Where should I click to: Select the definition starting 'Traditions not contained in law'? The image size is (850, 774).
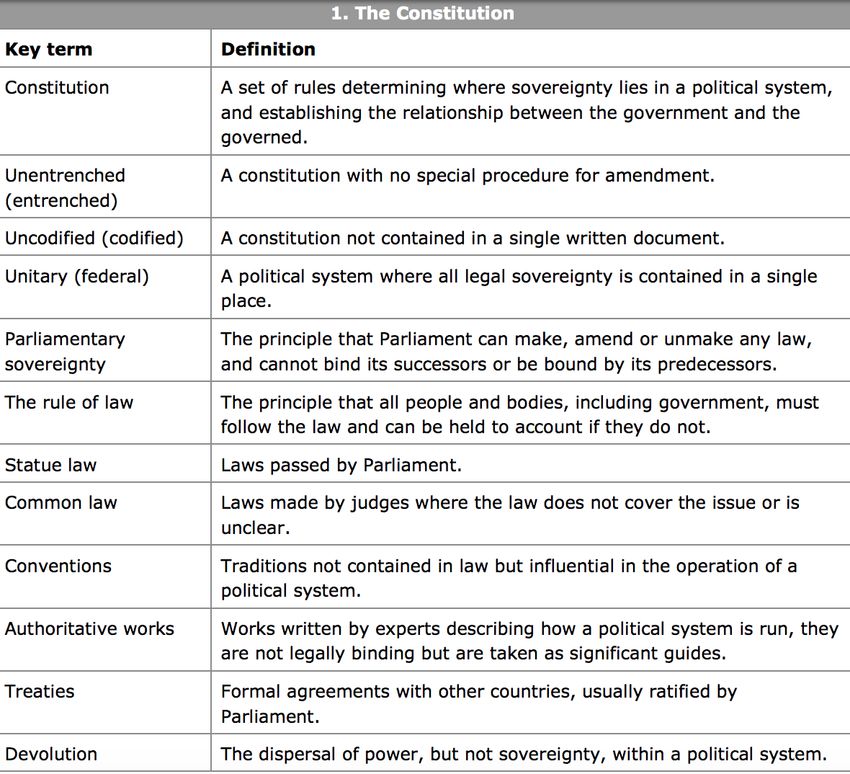point(508,578)
